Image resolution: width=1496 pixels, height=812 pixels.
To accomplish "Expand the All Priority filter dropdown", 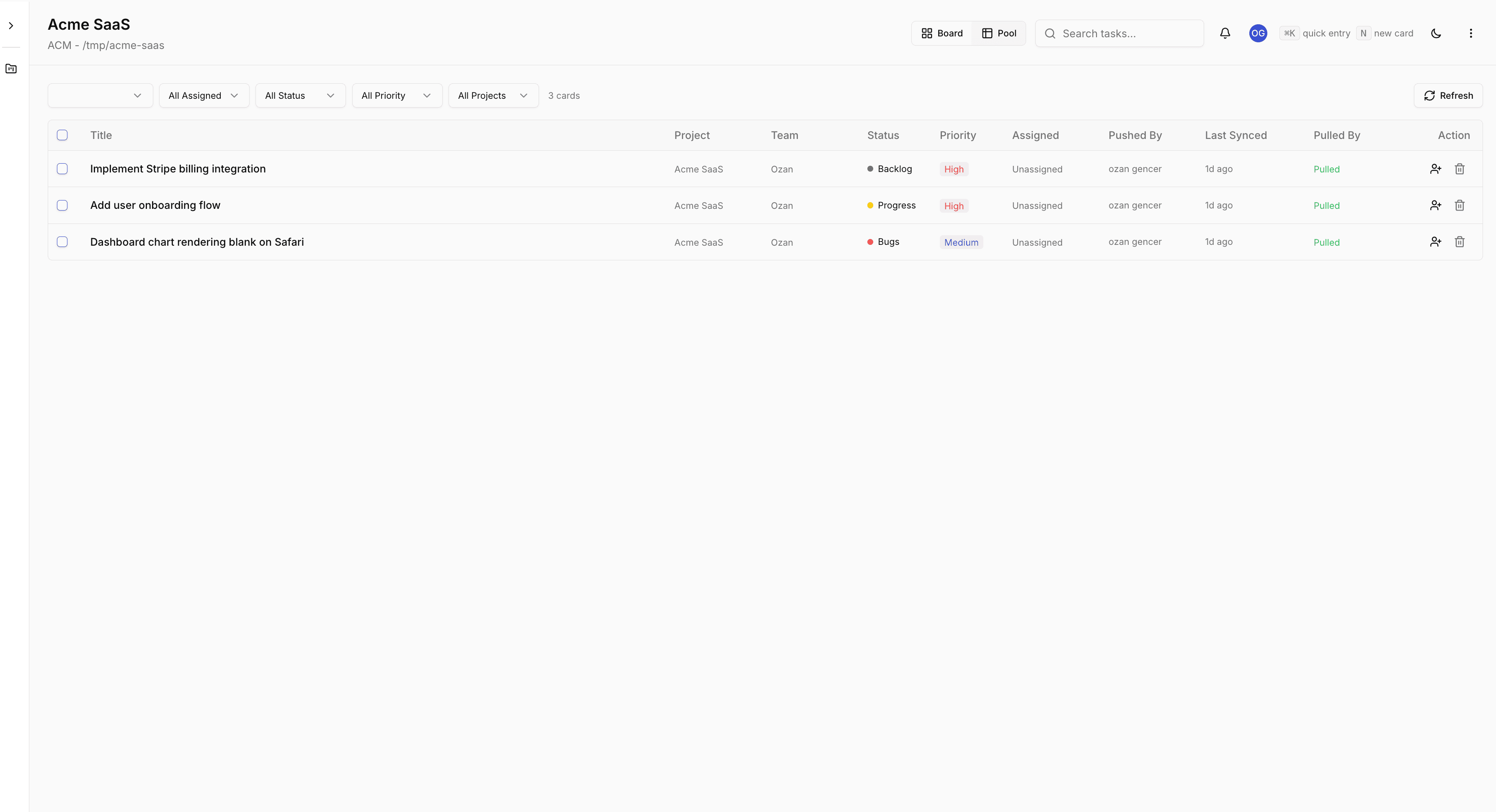I will click(x=397, y=96).
